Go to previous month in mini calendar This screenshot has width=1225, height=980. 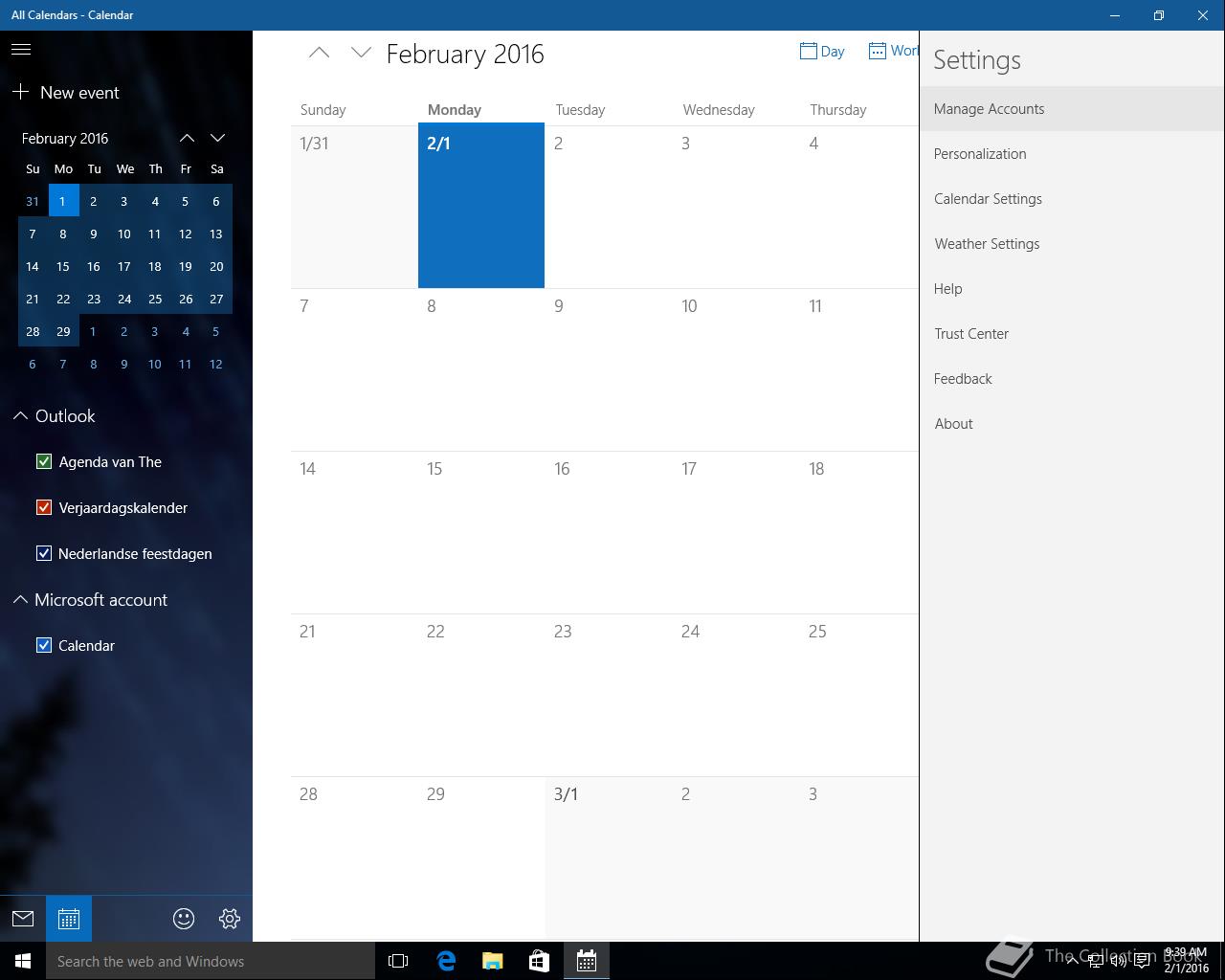pyautogui.click(x=187, y=138)
